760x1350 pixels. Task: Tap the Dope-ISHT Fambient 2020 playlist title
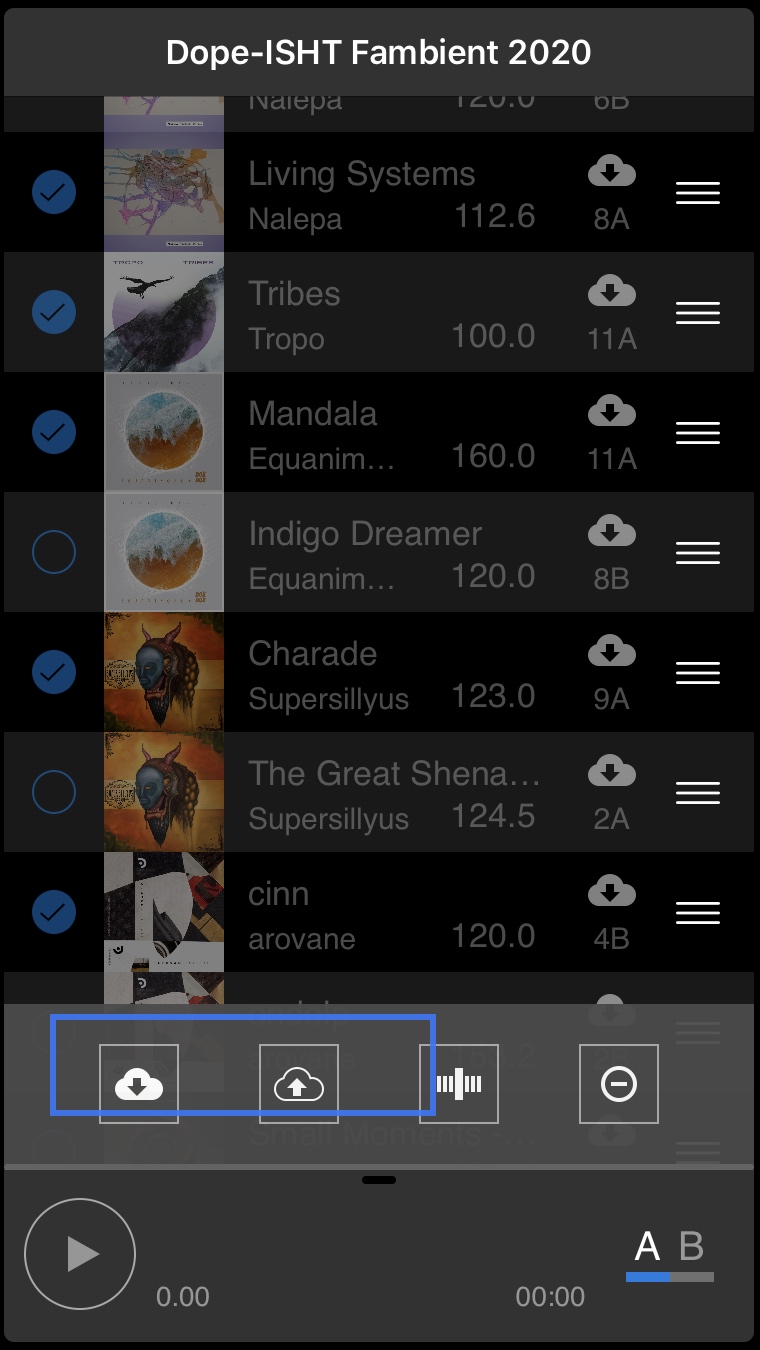[379, 52]
